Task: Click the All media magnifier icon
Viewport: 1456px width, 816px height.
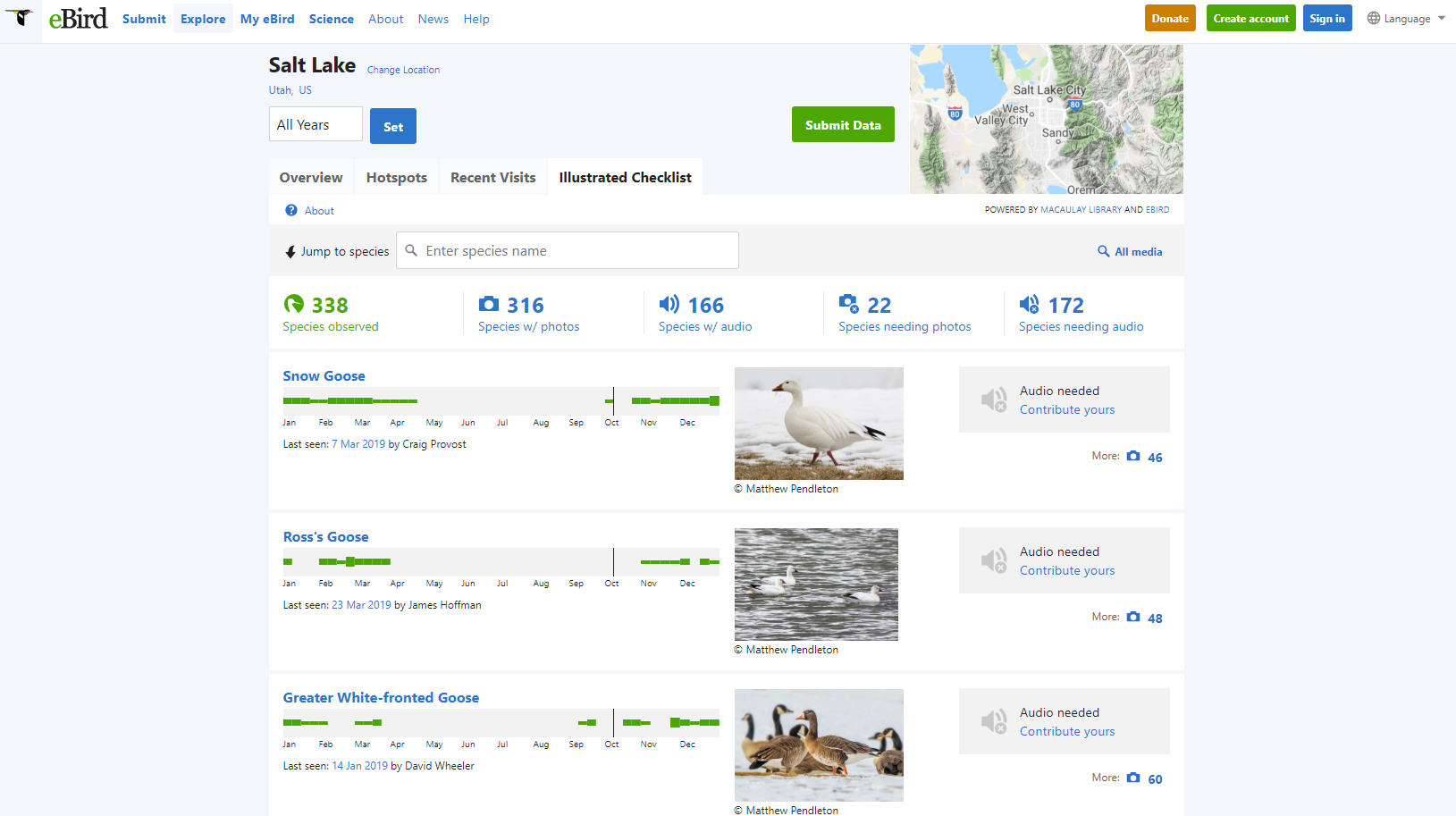Action: (1104, 252)
